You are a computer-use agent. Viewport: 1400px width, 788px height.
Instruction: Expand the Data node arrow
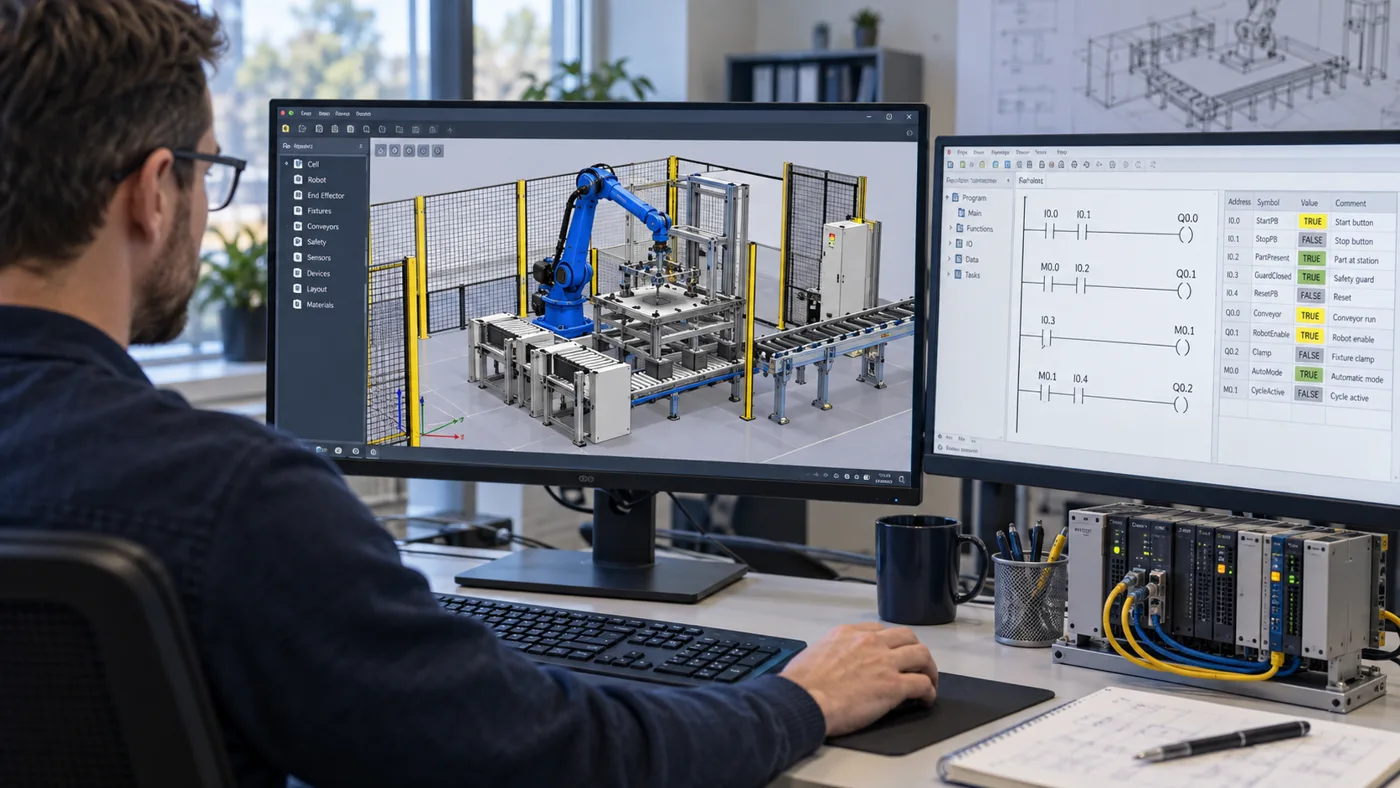[x=949, y=258]
